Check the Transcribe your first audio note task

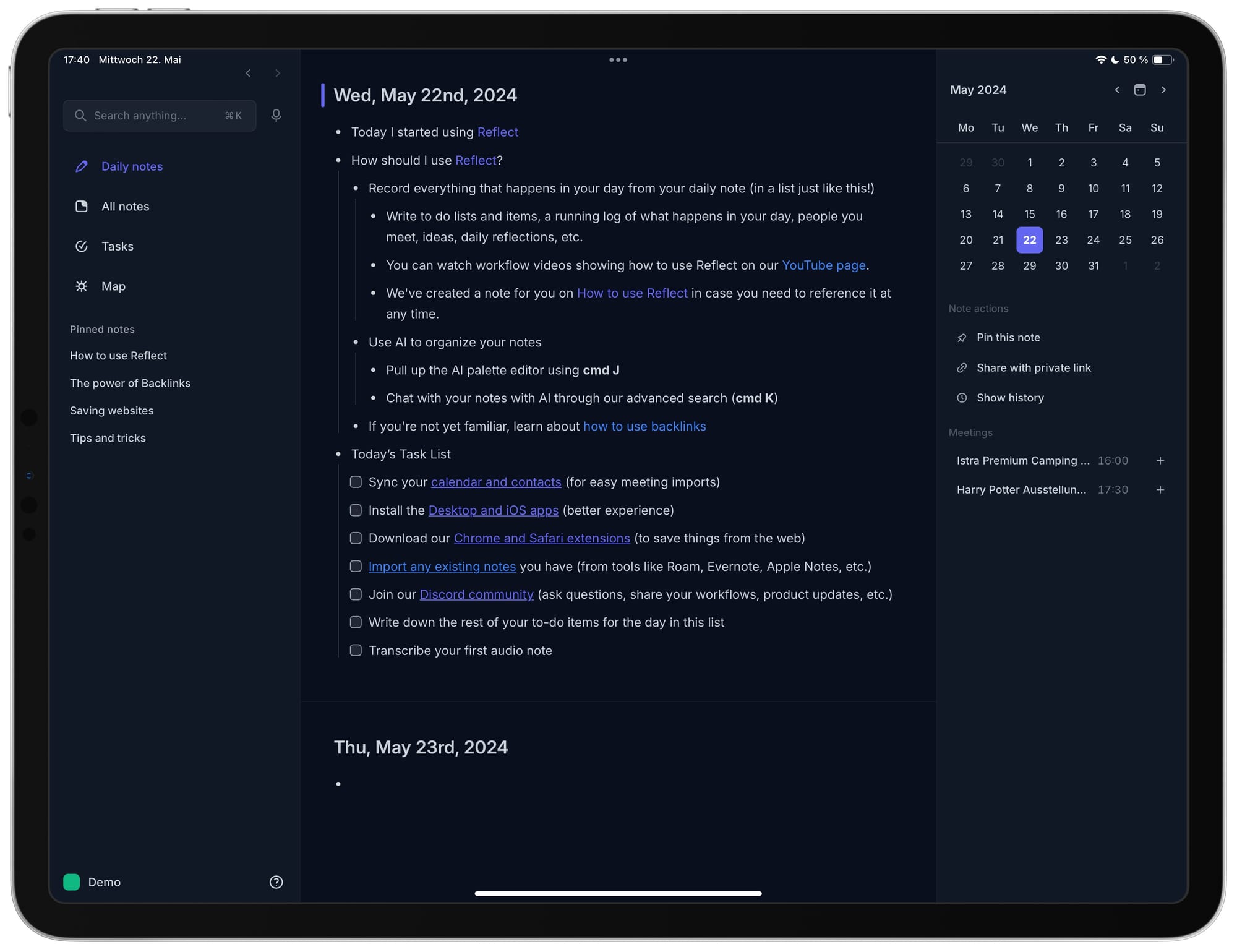[x=356, y=650]
